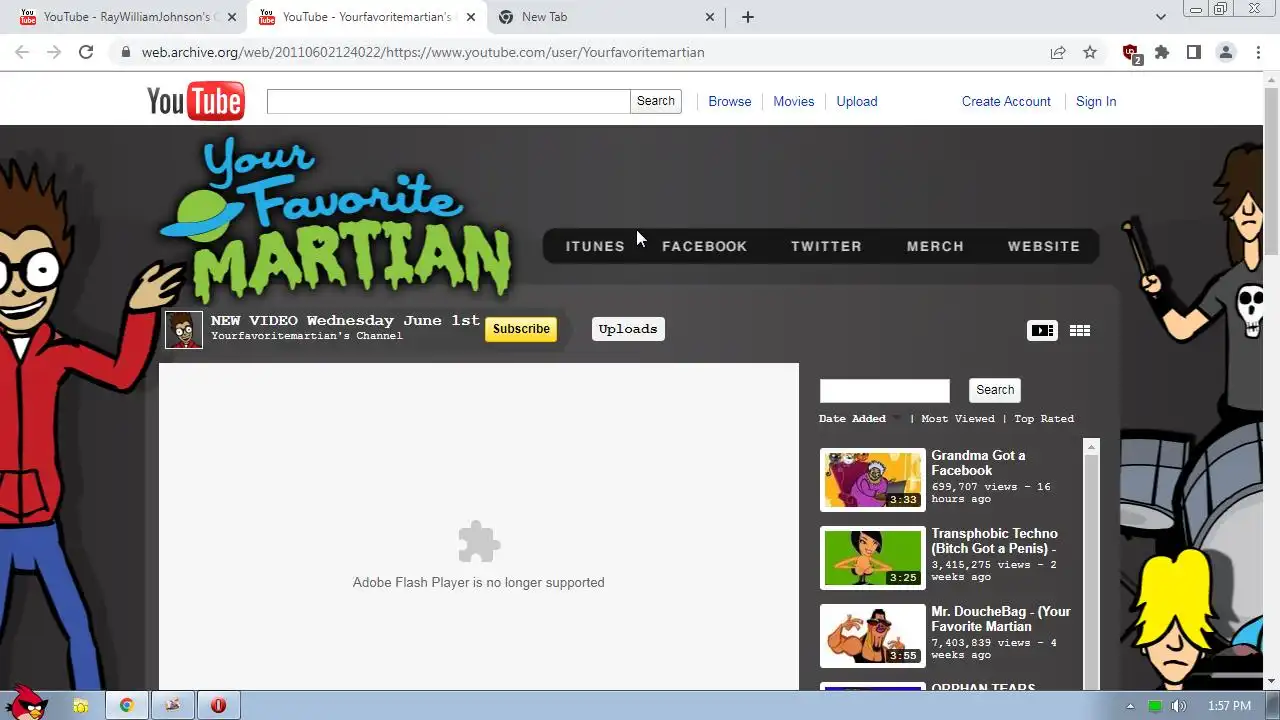The width and height of the screenshot is (1280, 720).
Task: Click the channel video Search button
Action: point(995,390)
